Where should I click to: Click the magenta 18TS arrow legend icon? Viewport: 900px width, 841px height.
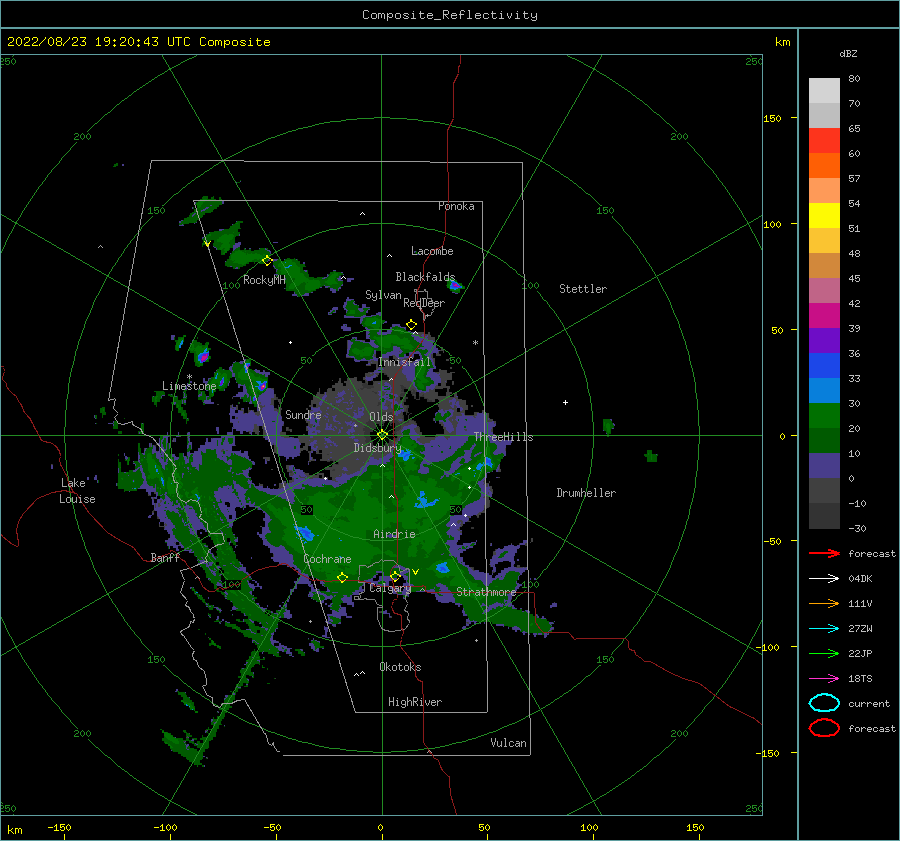tap(824, 679)
